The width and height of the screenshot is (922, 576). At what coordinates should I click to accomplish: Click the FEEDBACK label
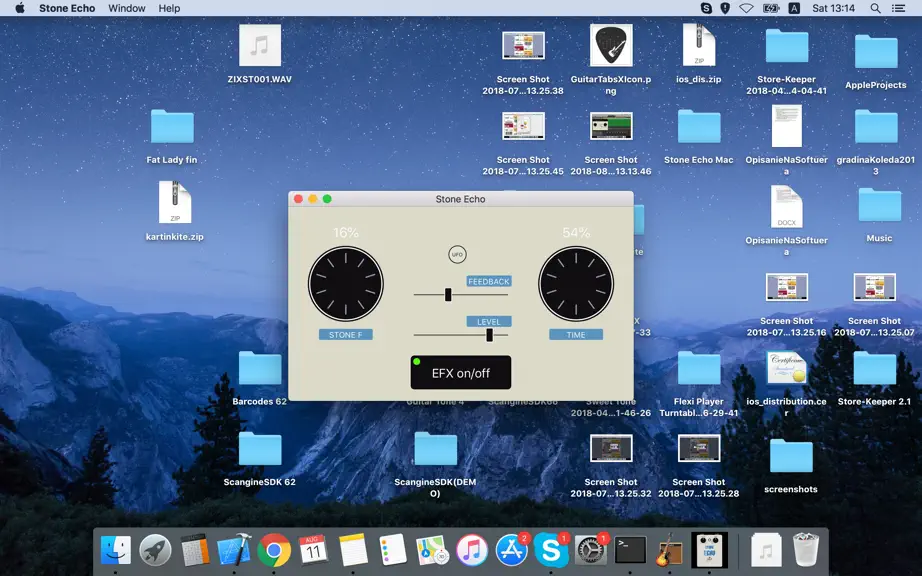point(489,282)
